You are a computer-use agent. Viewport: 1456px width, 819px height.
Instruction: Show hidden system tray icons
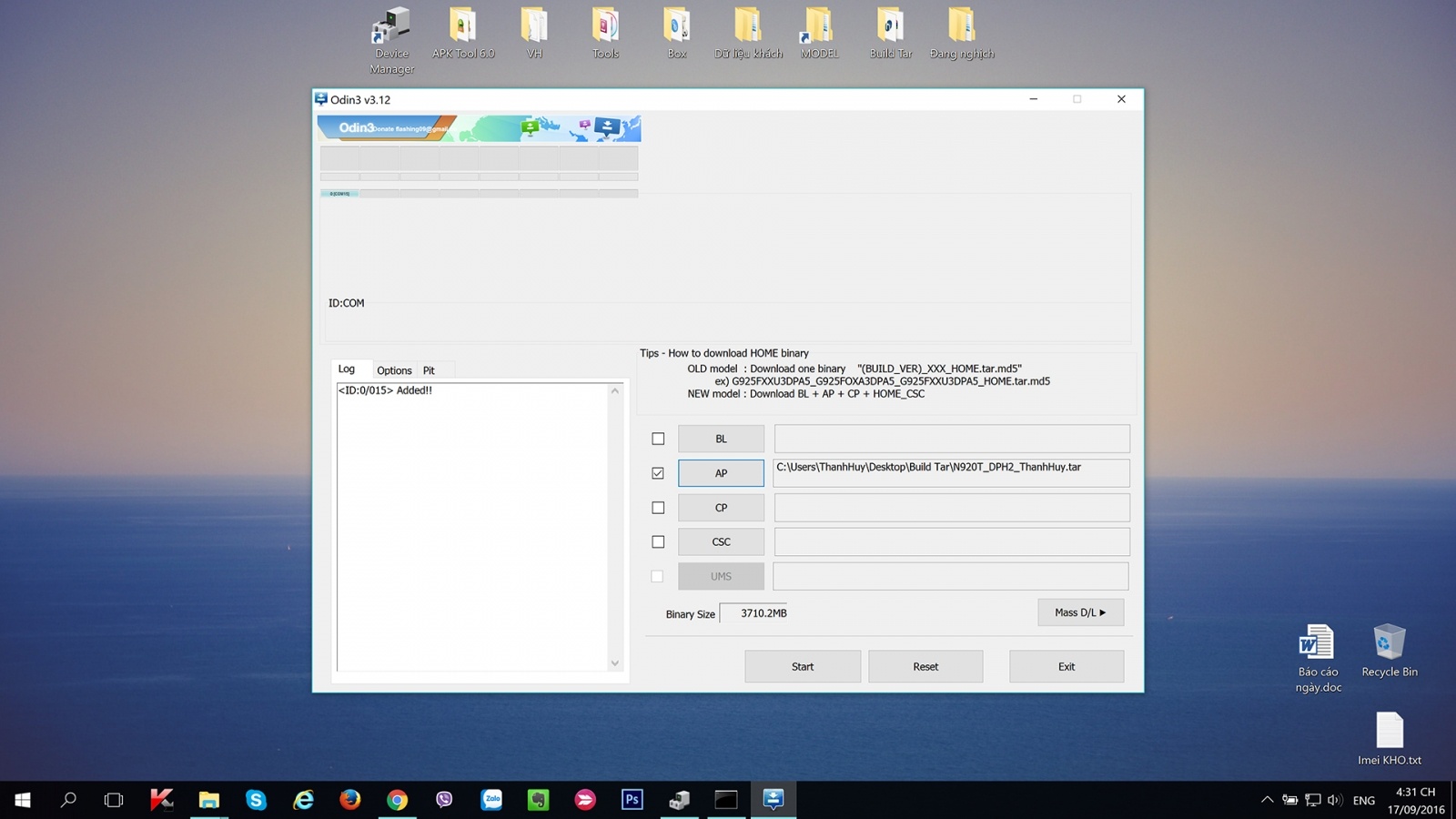pyautogui.click(x=1267, y=800)
